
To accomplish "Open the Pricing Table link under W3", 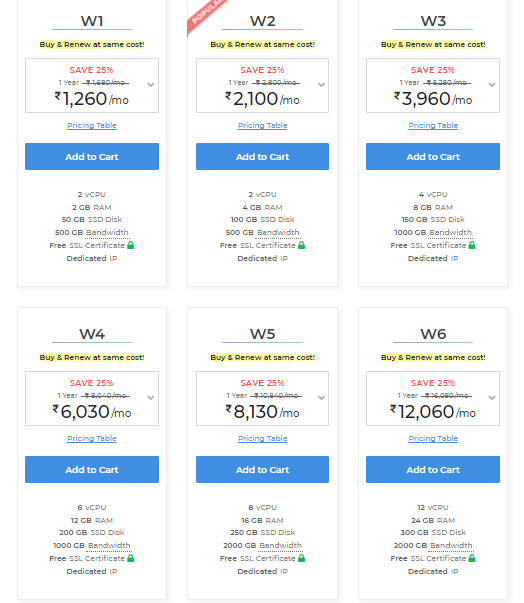I will pos(433,125).
